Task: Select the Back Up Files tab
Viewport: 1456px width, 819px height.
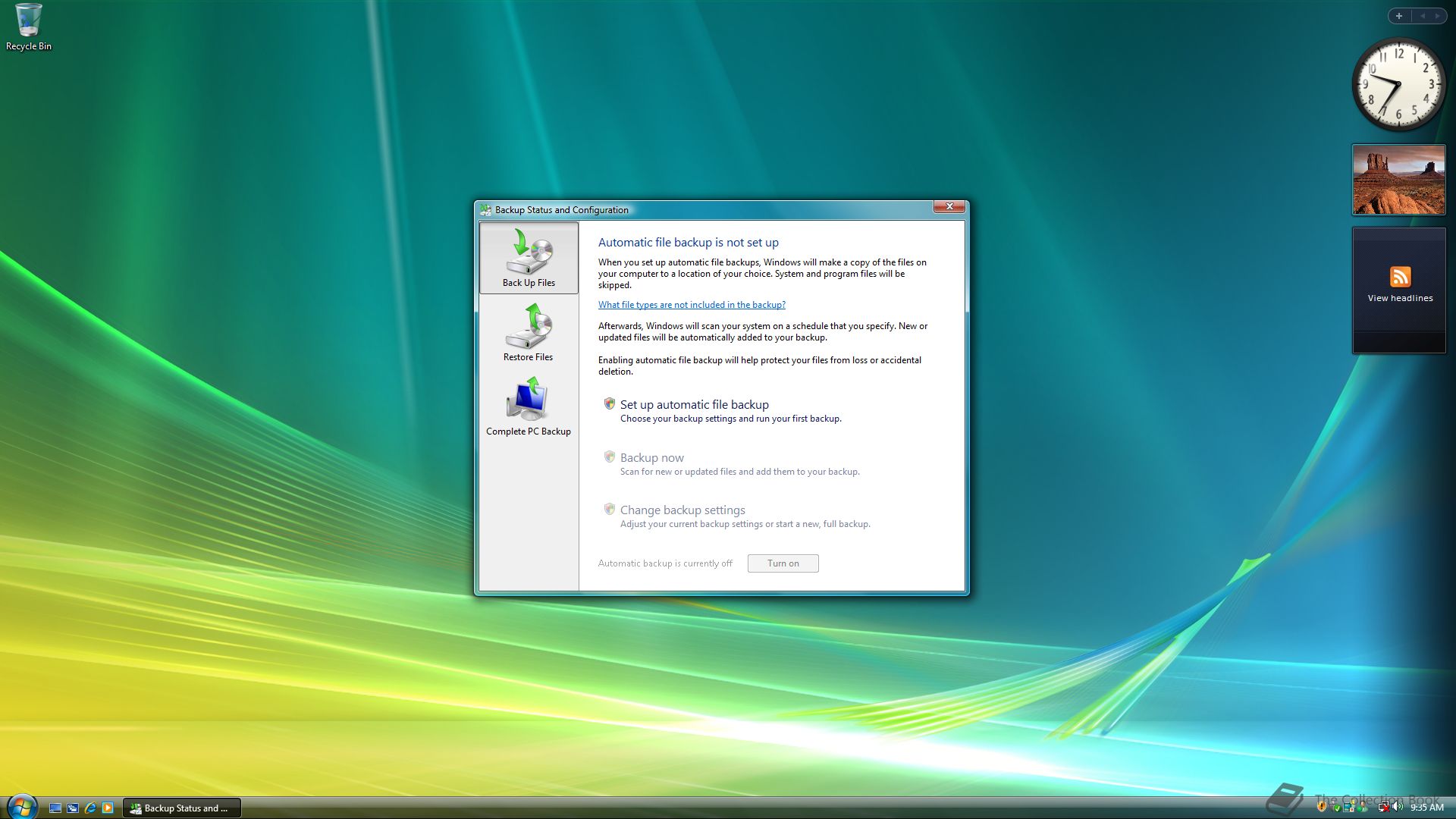Action: (x=529, y=257)
